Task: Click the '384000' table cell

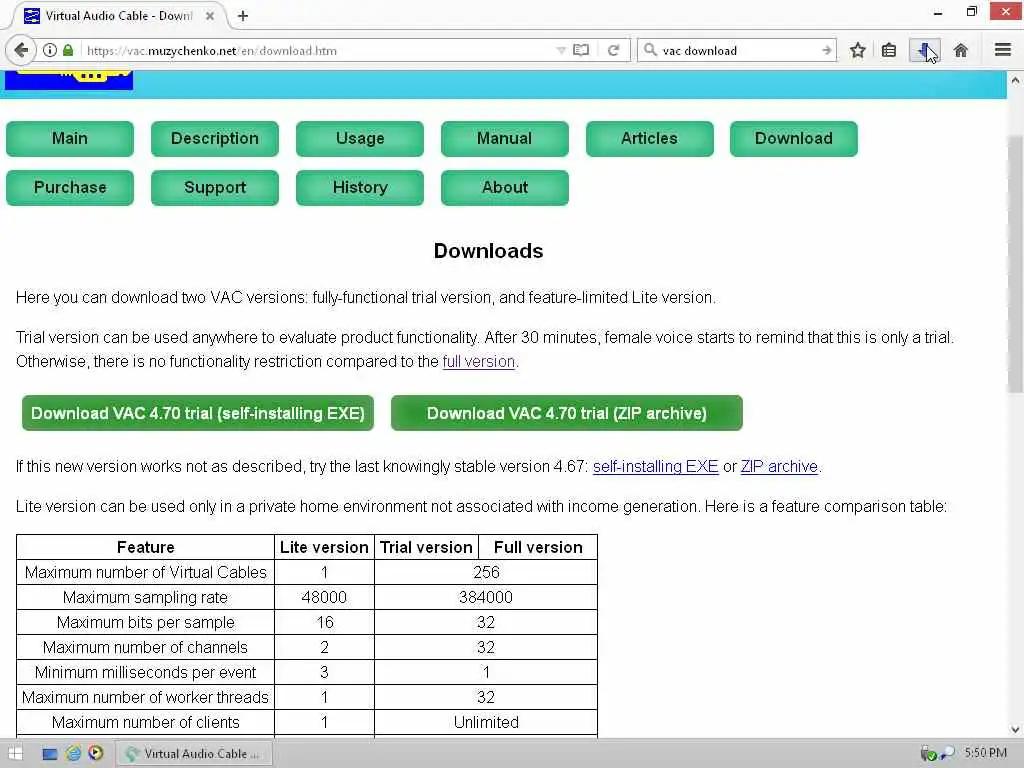Action: (486, 597)
